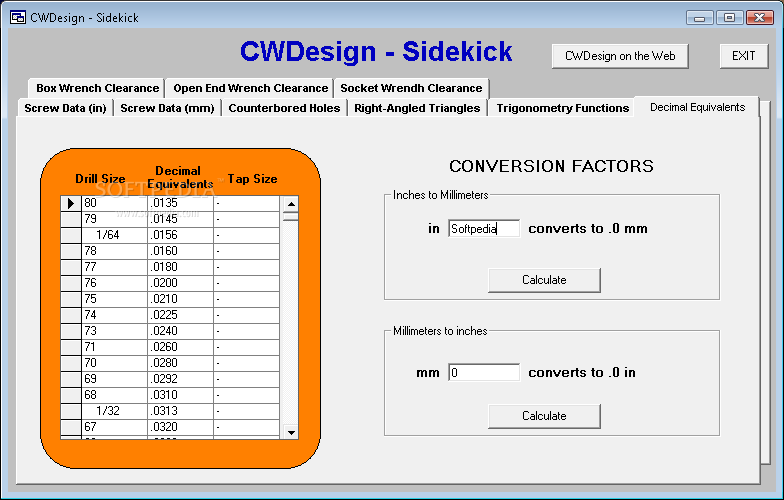Switch to Box Wrench Clearance tab
Image resolution: width=784 pixels, height=500 pixels.
click(97, 88)
